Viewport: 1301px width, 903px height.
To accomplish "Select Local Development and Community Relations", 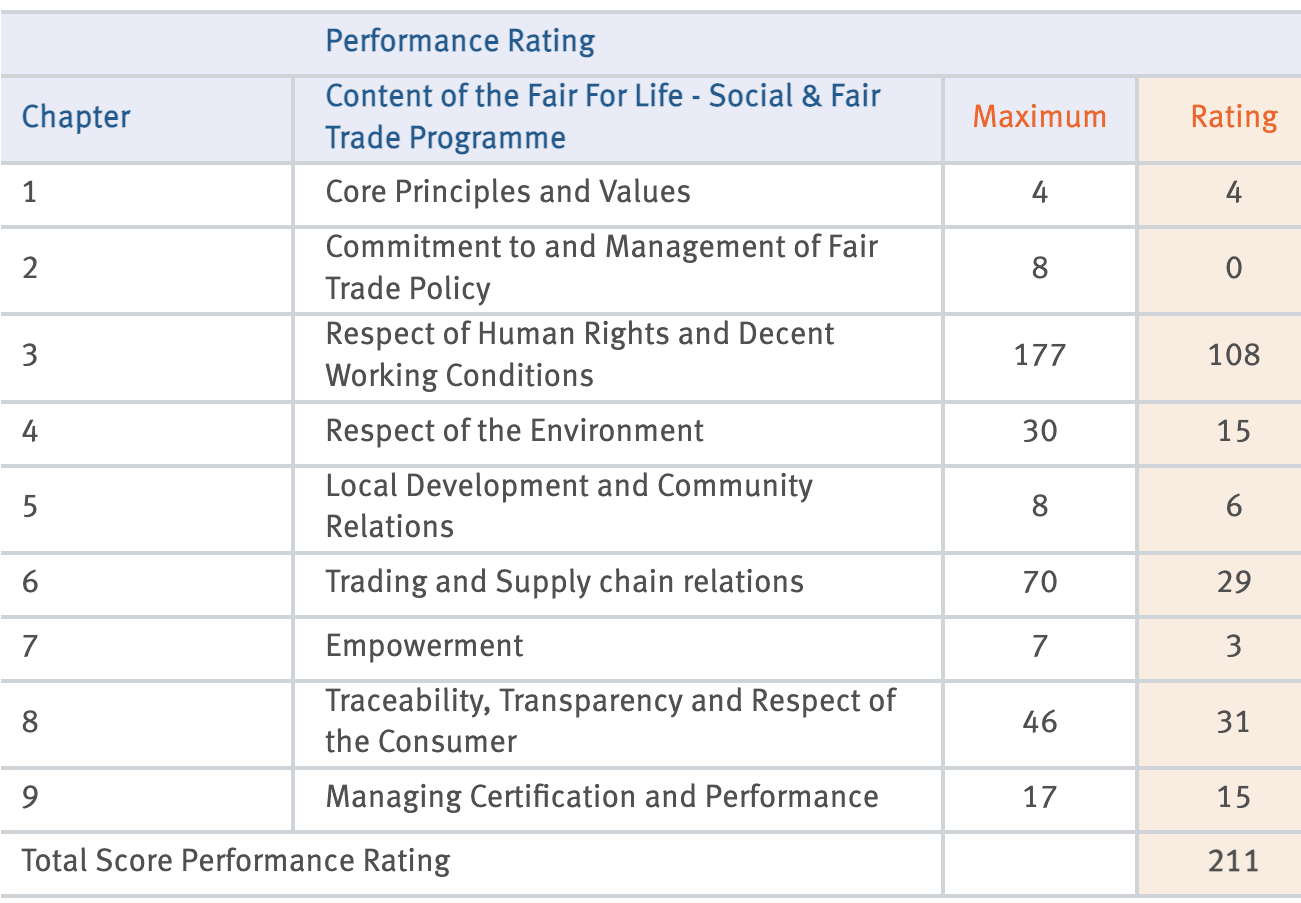I will coord(568,506).
